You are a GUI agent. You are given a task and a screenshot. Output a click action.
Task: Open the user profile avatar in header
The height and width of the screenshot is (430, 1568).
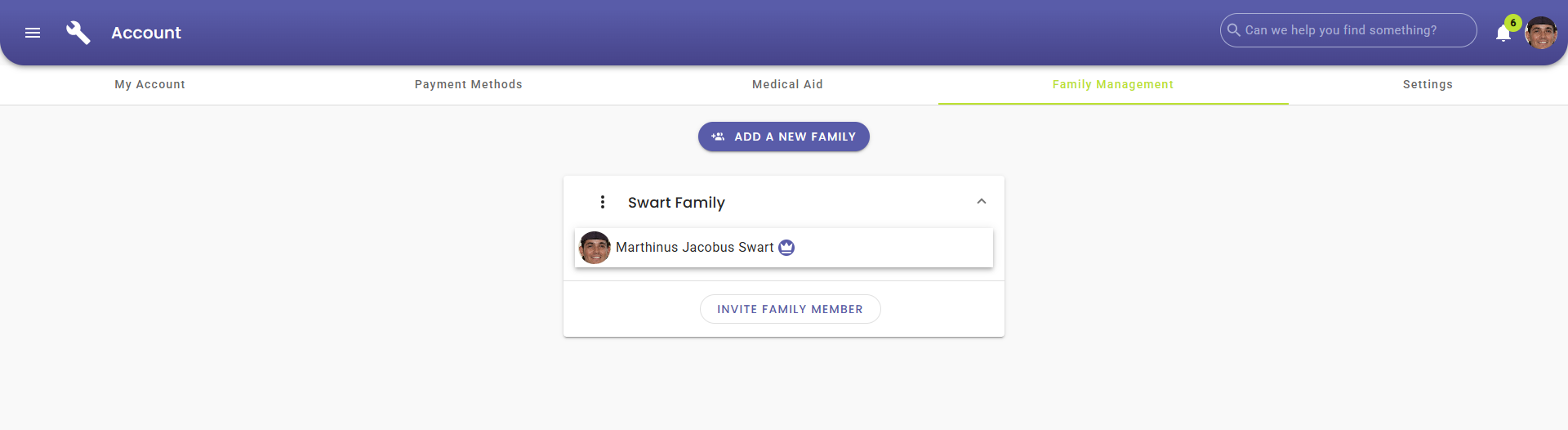tap(1541, 33)
